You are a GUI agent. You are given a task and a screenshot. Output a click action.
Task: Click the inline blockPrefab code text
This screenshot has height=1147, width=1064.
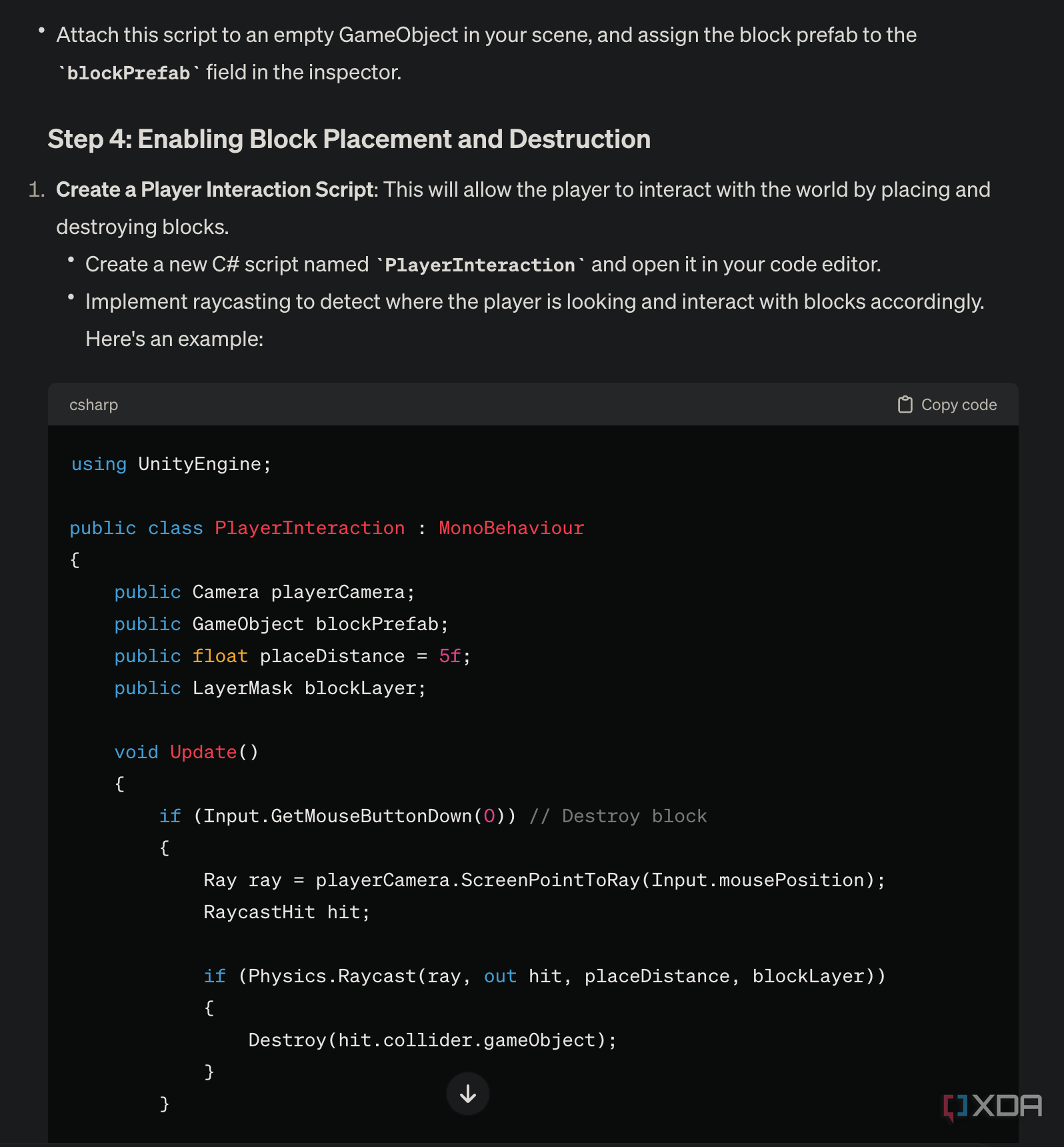128,73
